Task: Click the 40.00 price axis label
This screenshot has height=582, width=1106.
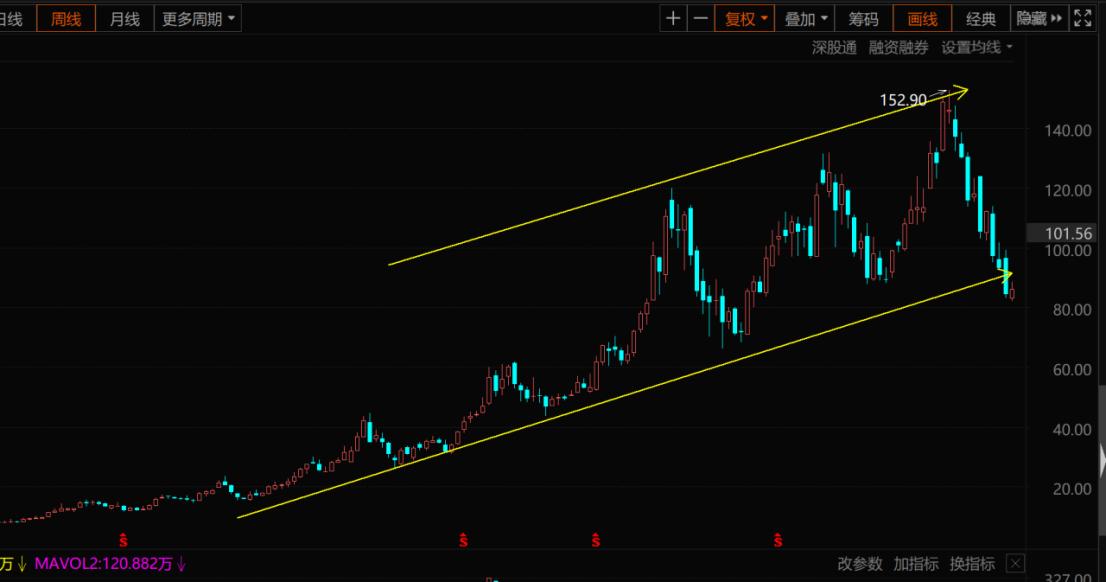Action: tap(1071, 430)
